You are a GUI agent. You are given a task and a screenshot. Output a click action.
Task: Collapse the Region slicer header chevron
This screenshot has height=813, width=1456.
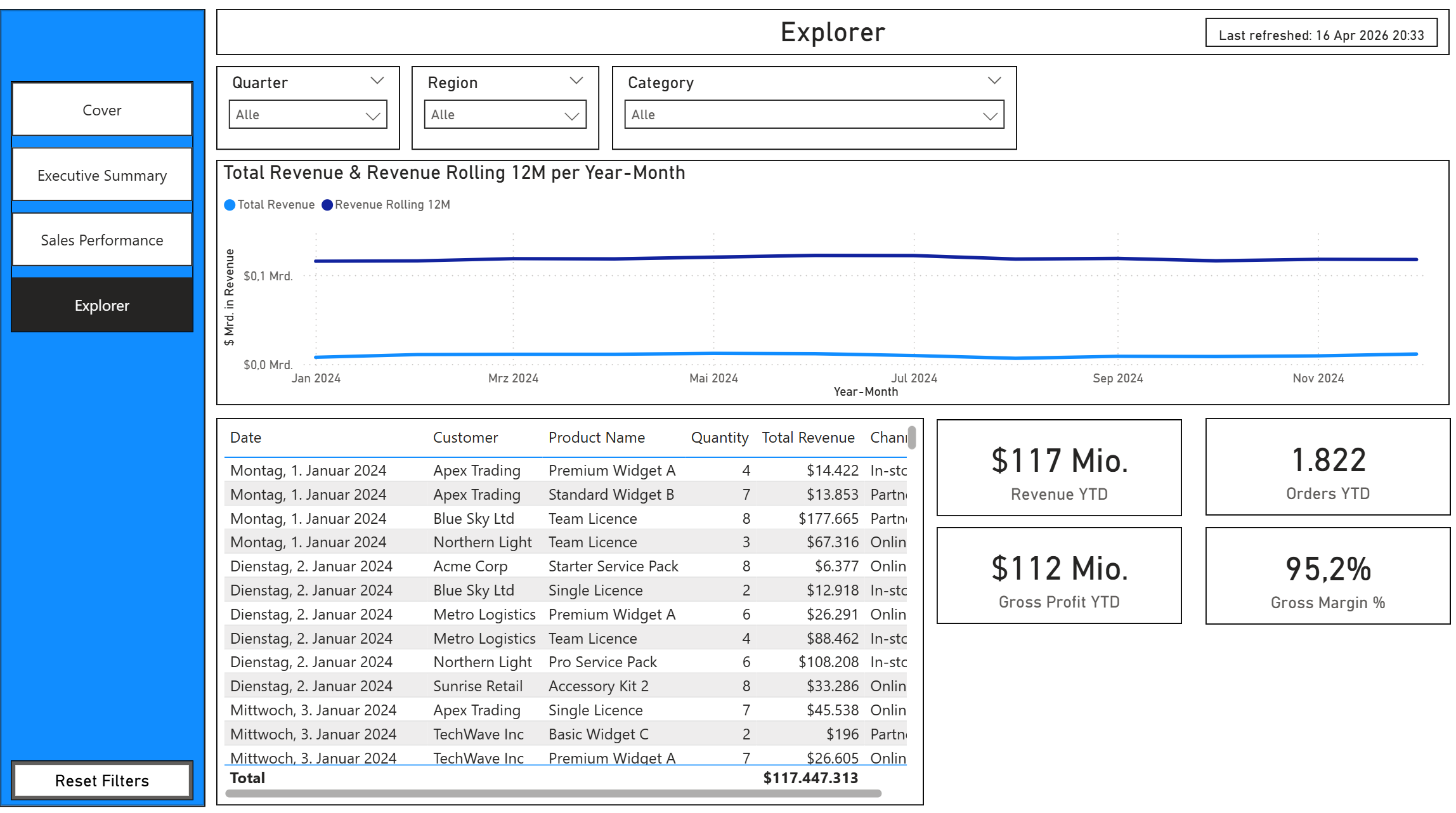pos(576,81)
